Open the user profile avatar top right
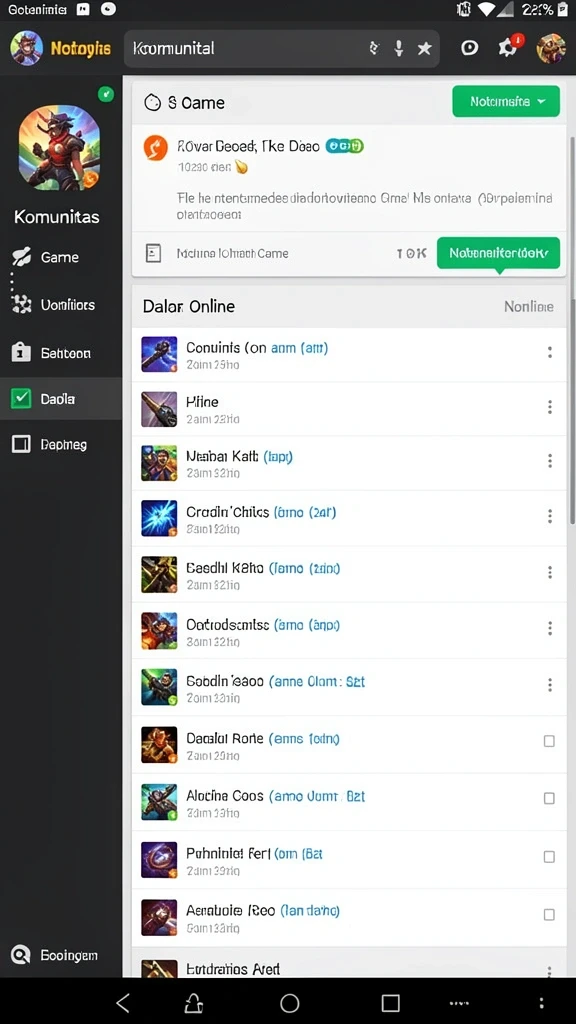This screenshot has width=576, height=1024. click(551, 48)
